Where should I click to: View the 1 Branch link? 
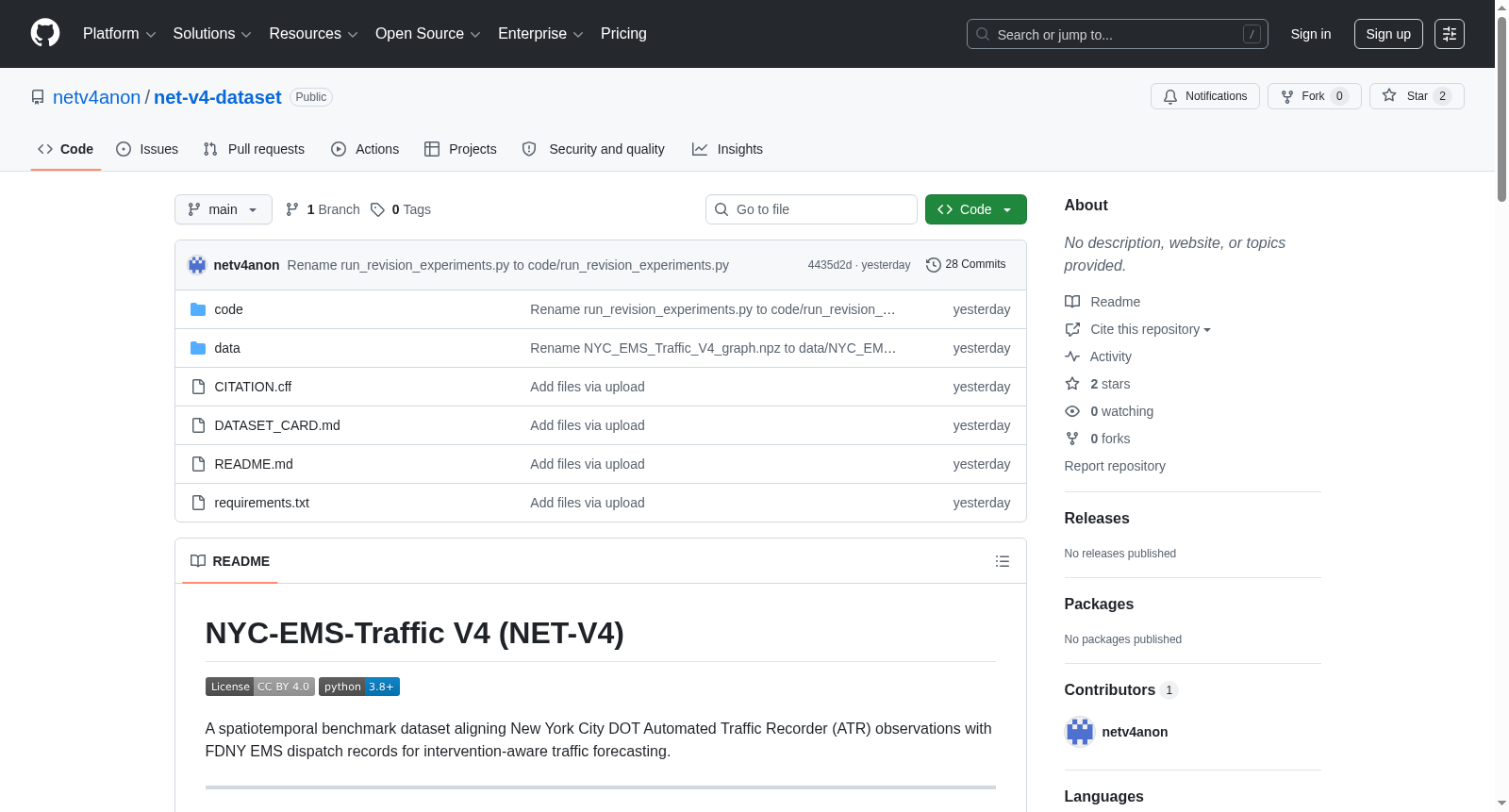point(323,209)
